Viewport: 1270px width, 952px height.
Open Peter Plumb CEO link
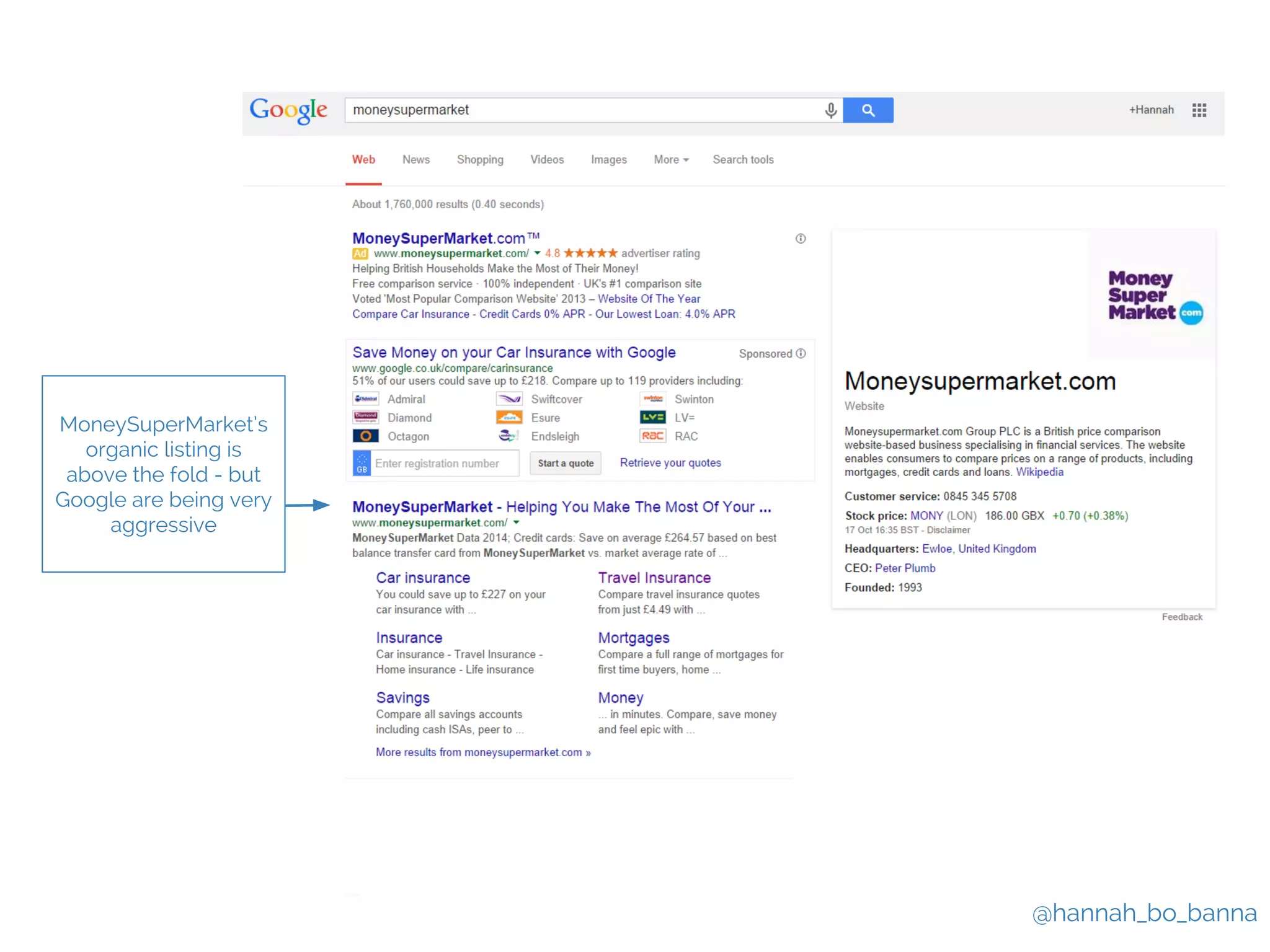(905, 568)
